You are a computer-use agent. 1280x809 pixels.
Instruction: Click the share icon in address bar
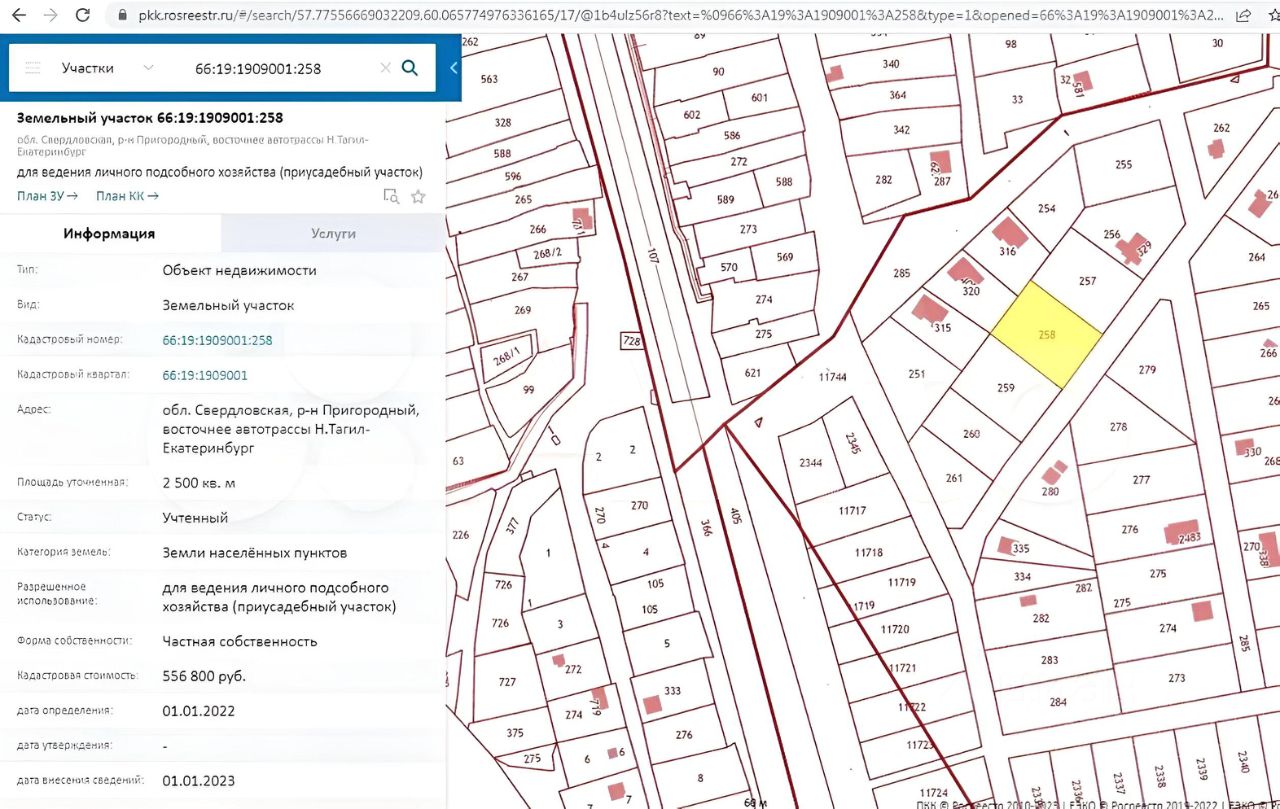pyautogui.click(x=1243, y=15)
